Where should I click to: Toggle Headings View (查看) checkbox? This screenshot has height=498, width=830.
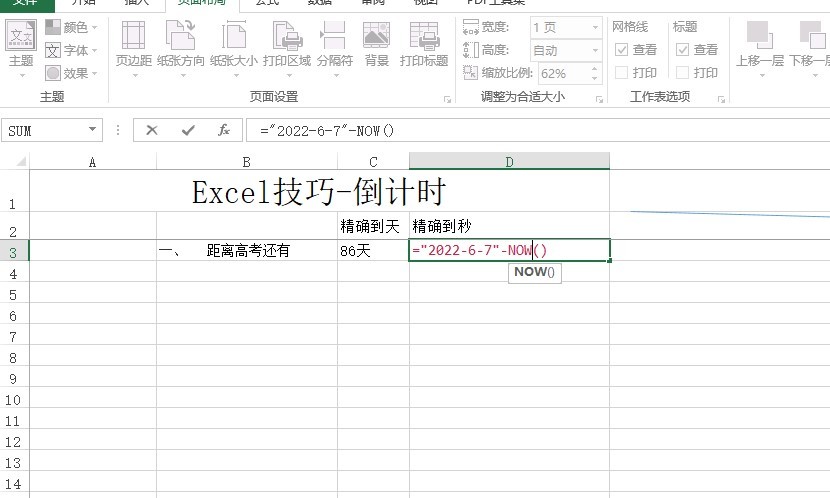pyautogui.click(x=683, y=50)
